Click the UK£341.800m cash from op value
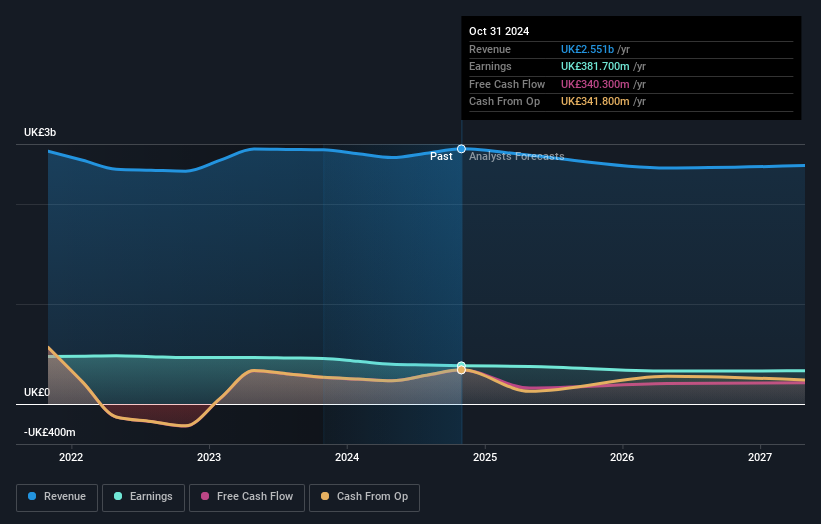Image resolution: width=821 pixels, height=524 pixels. click(x=595, y=102)
